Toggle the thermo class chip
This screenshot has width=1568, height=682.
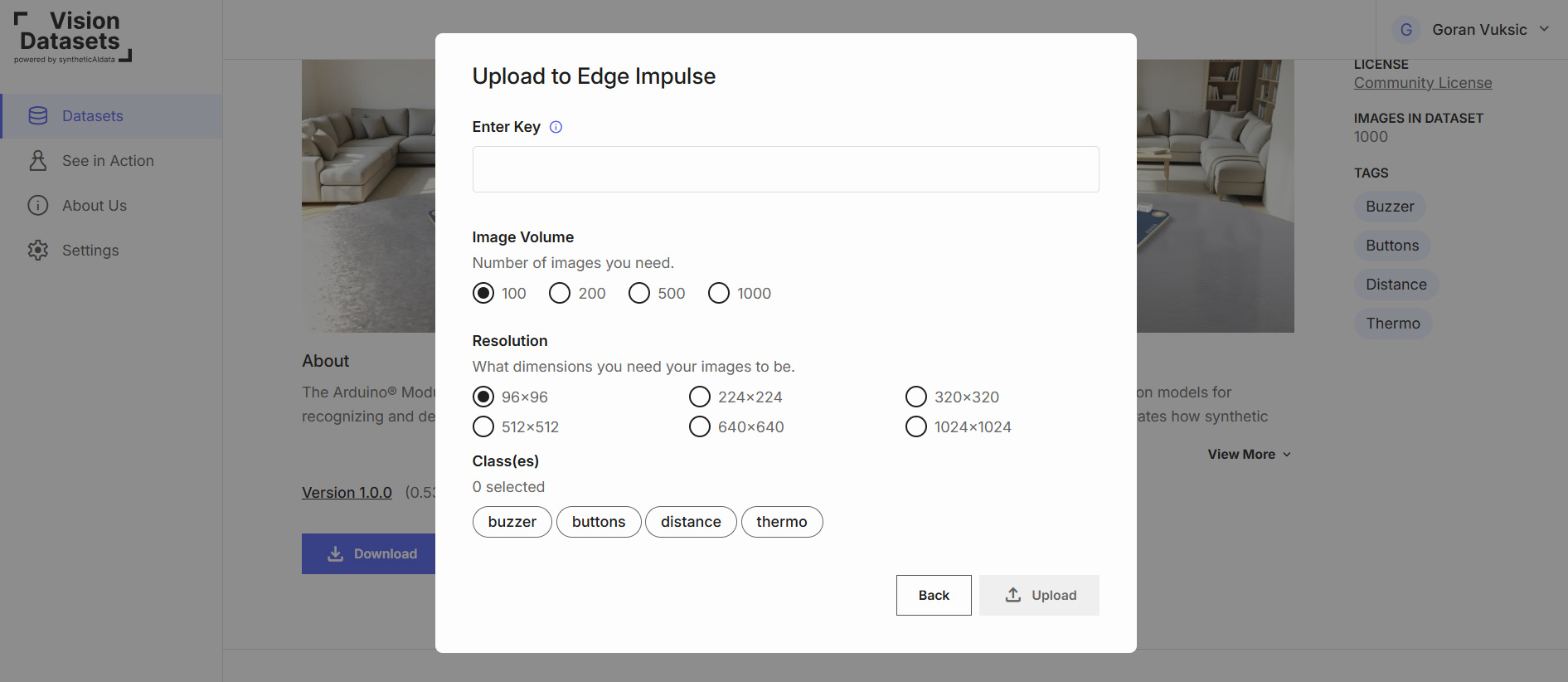point(782,522)
